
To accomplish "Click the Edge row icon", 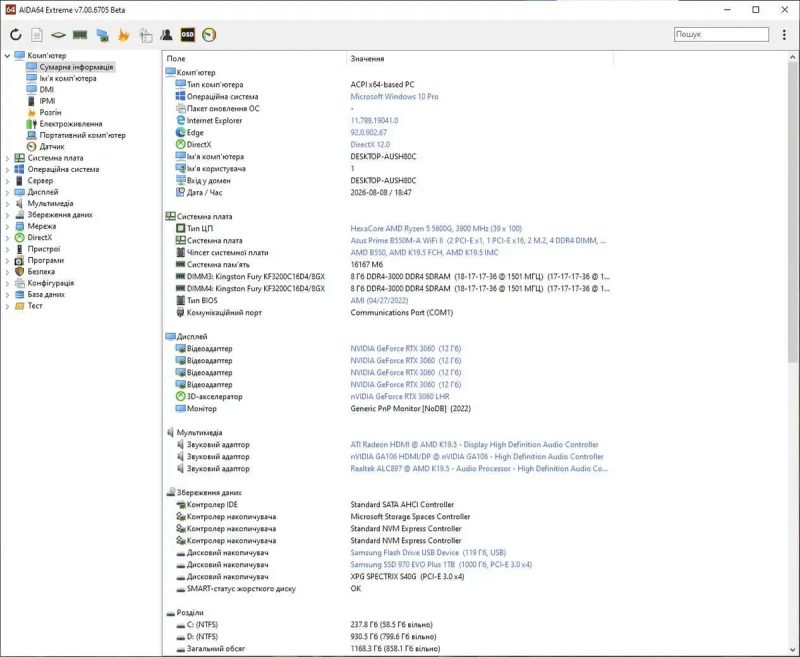I will coord(181,132).
